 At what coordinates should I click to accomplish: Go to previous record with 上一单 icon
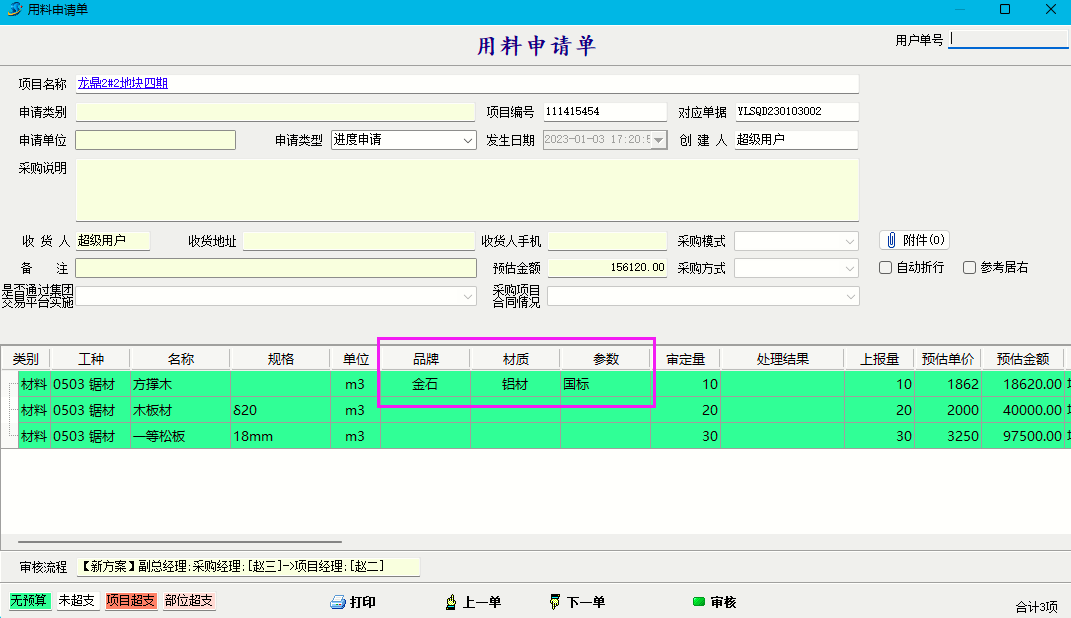pos(451,602)
